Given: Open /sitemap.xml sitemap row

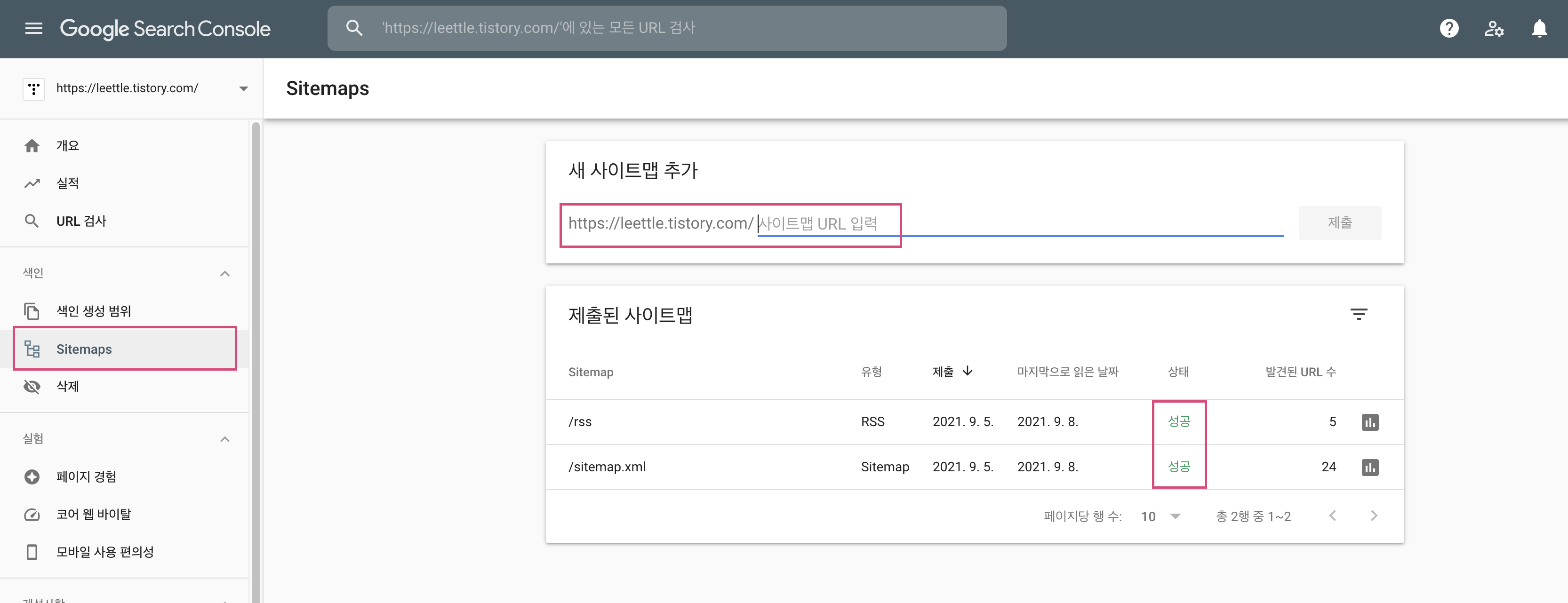Looking at the screenshot, I should 607,467.
